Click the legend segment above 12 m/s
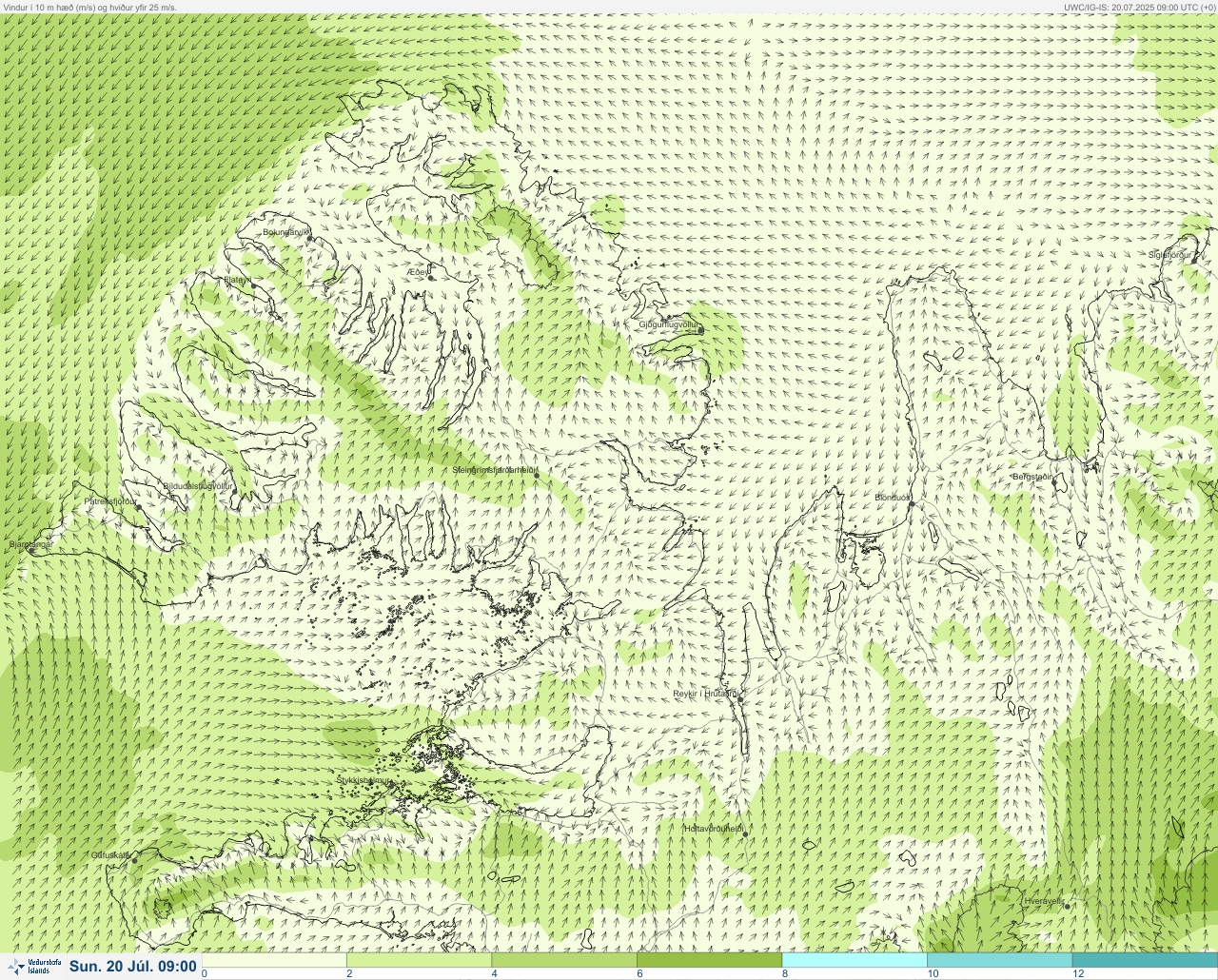The width and height of the screenshot is (1218, 980). pos(1145,960)
